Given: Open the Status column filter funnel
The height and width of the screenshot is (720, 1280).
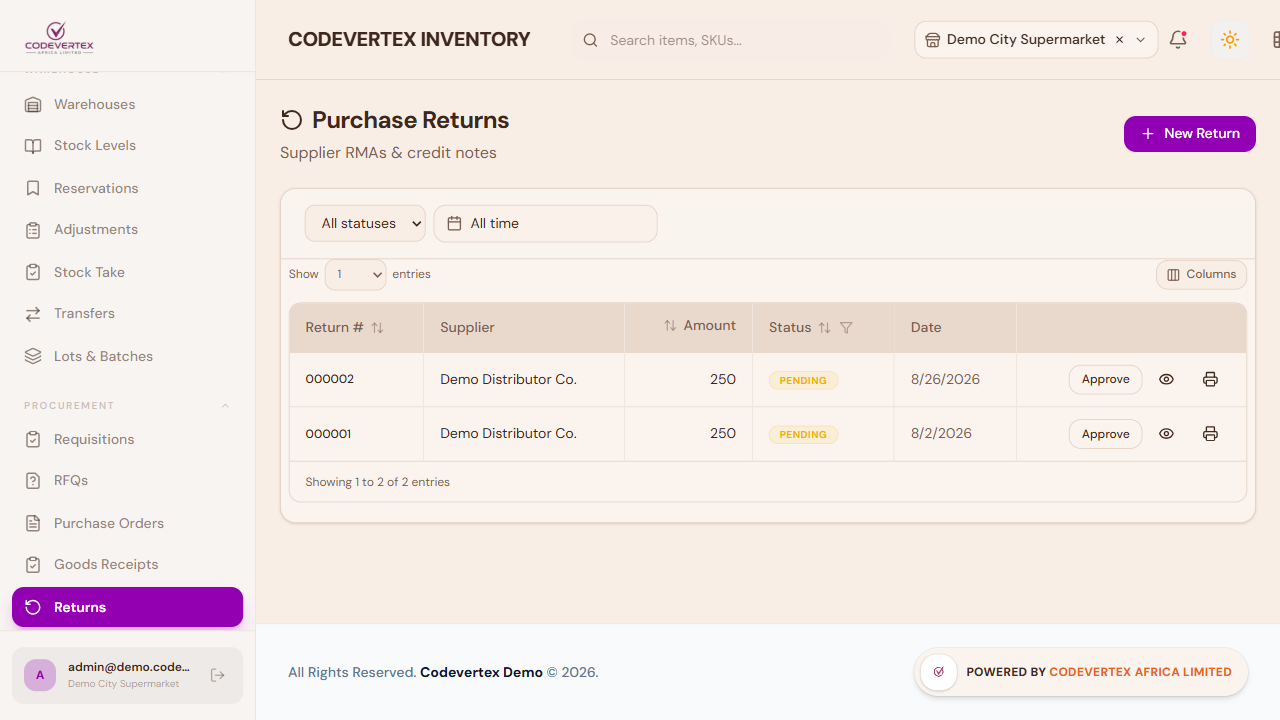Looking at the screenshot, I should coord(846,327).
